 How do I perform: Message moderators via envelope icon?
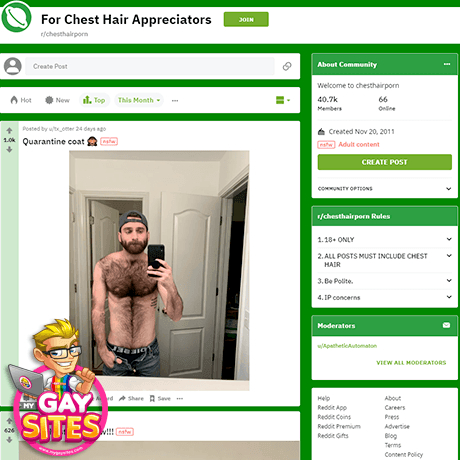coord(446,325)
